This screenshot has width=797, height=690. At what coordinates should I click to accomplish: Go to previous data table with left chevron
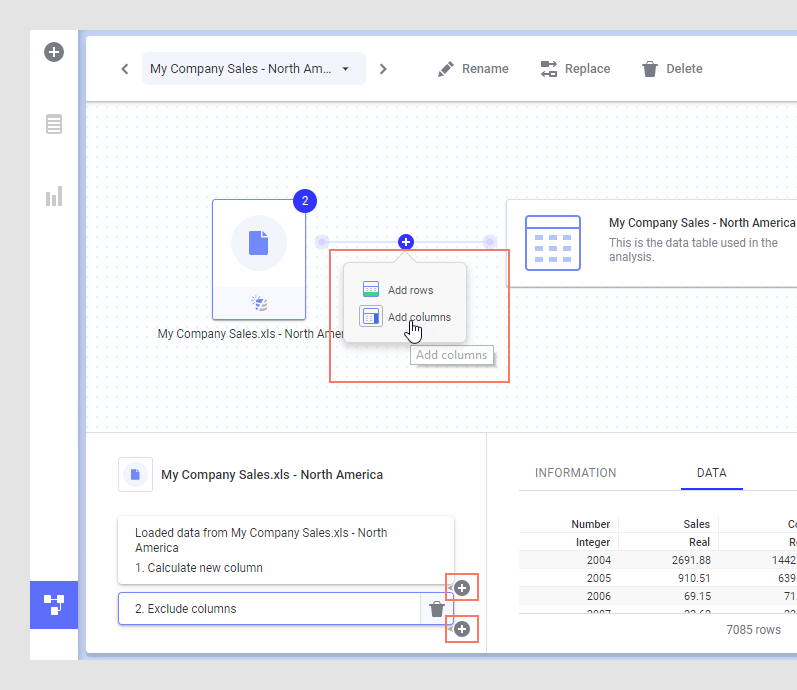(x=125, y=69)
